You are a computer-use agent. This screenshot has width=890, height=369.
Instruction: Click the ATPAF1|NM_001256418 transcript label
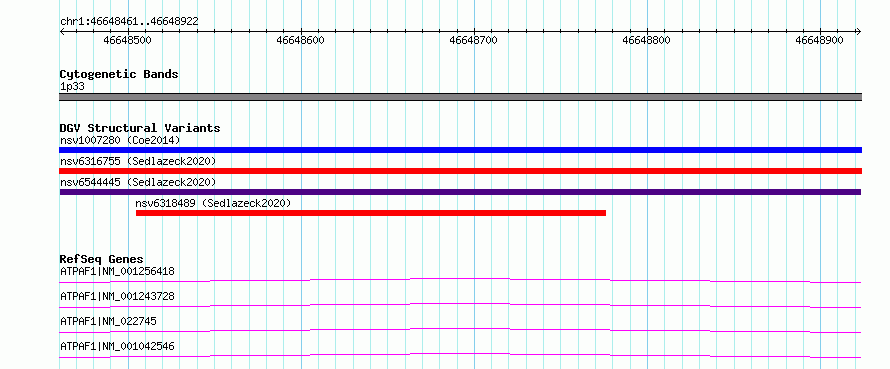click(x=117, y=271)
